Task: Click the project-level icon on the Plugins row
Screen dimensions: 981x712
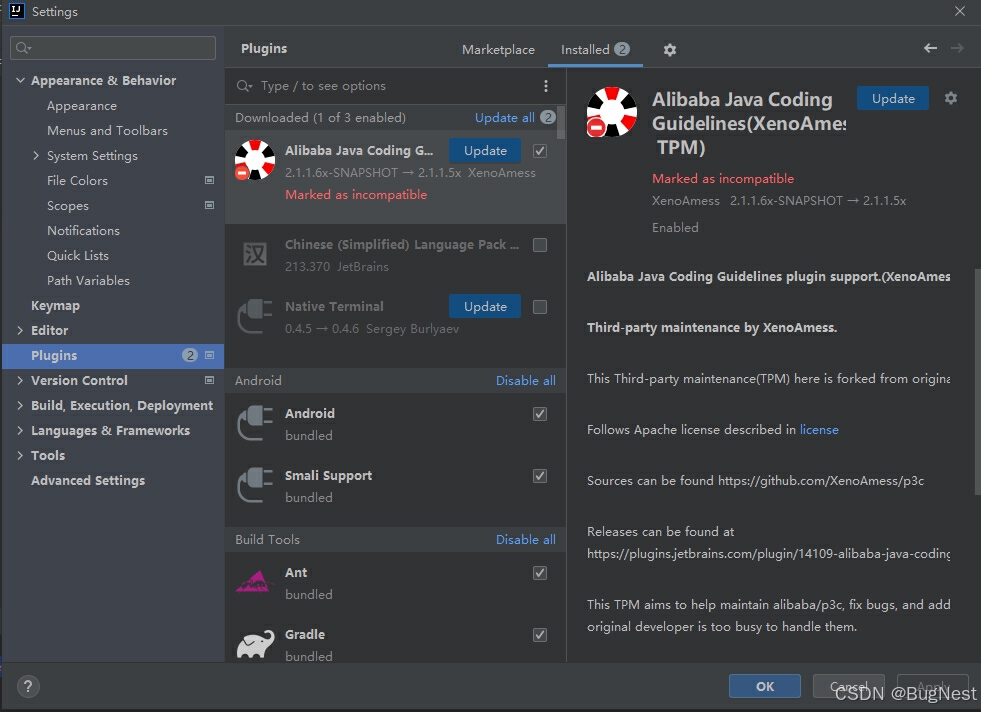Action: click(210, 355)
